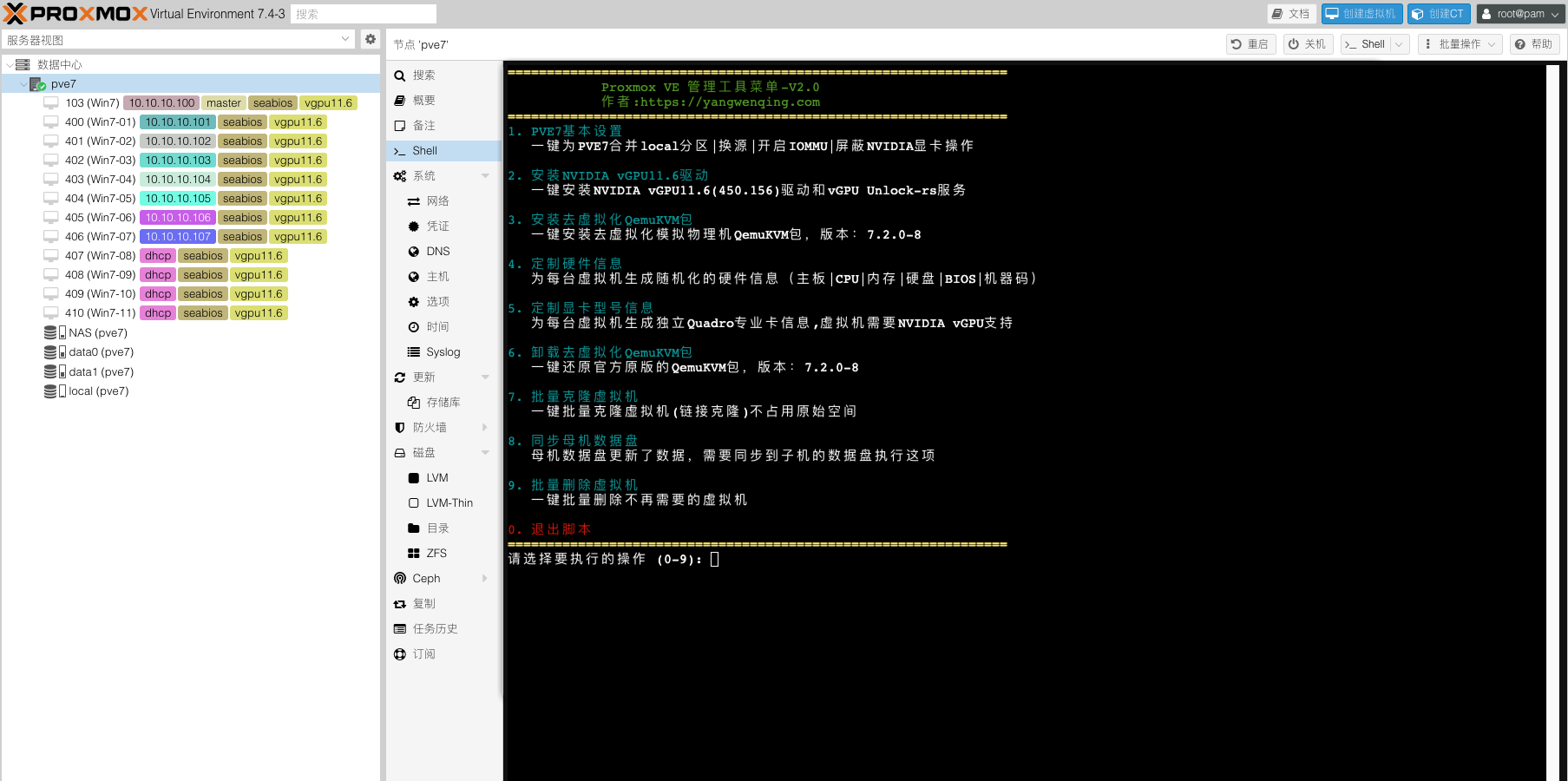This screenshot has width=1568, height=781.
Task: Click the top search input field
Action: click(363, 14)
